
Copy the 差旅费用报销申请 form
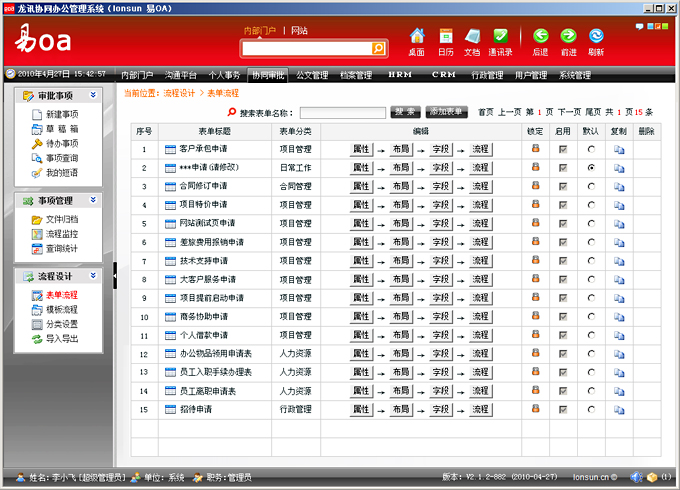(x=619, y=242)
